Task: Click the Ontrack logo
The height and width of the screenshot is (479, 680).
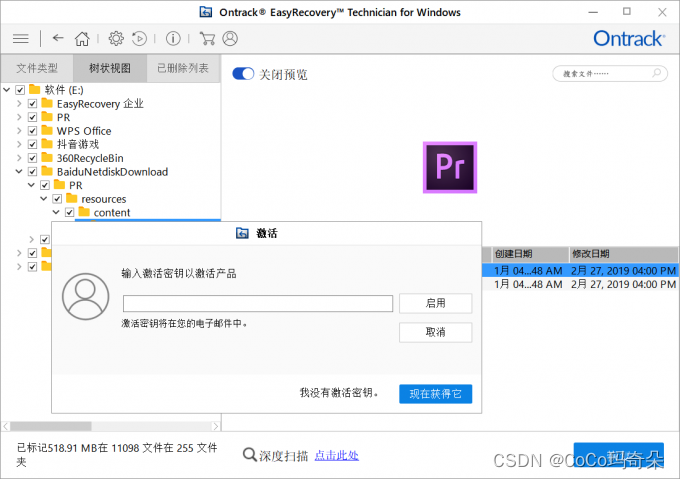Action: point(629,39)
